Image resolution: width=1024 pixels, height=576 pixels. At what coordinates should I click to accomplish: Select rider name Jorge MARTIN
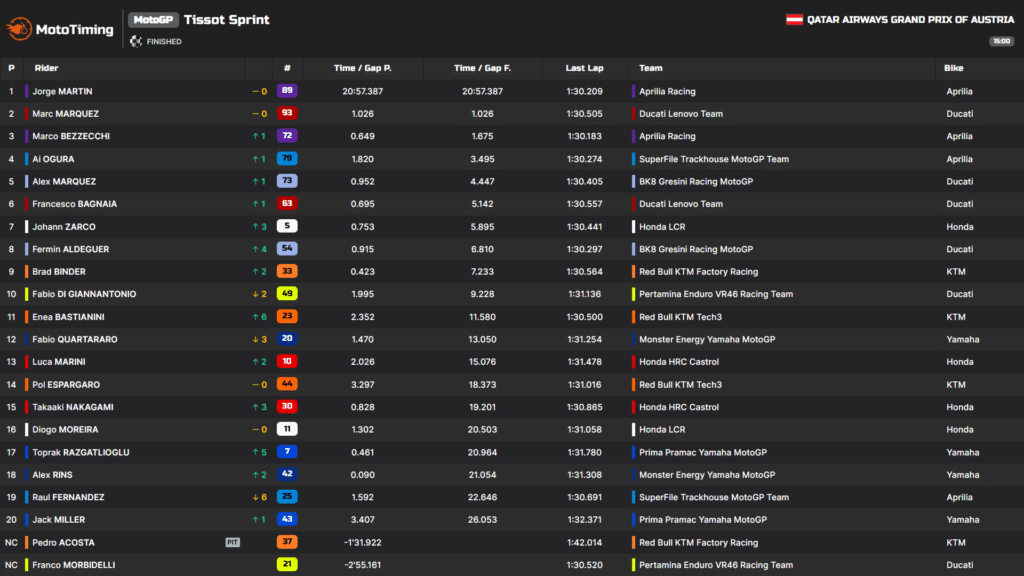pos(62,91)
